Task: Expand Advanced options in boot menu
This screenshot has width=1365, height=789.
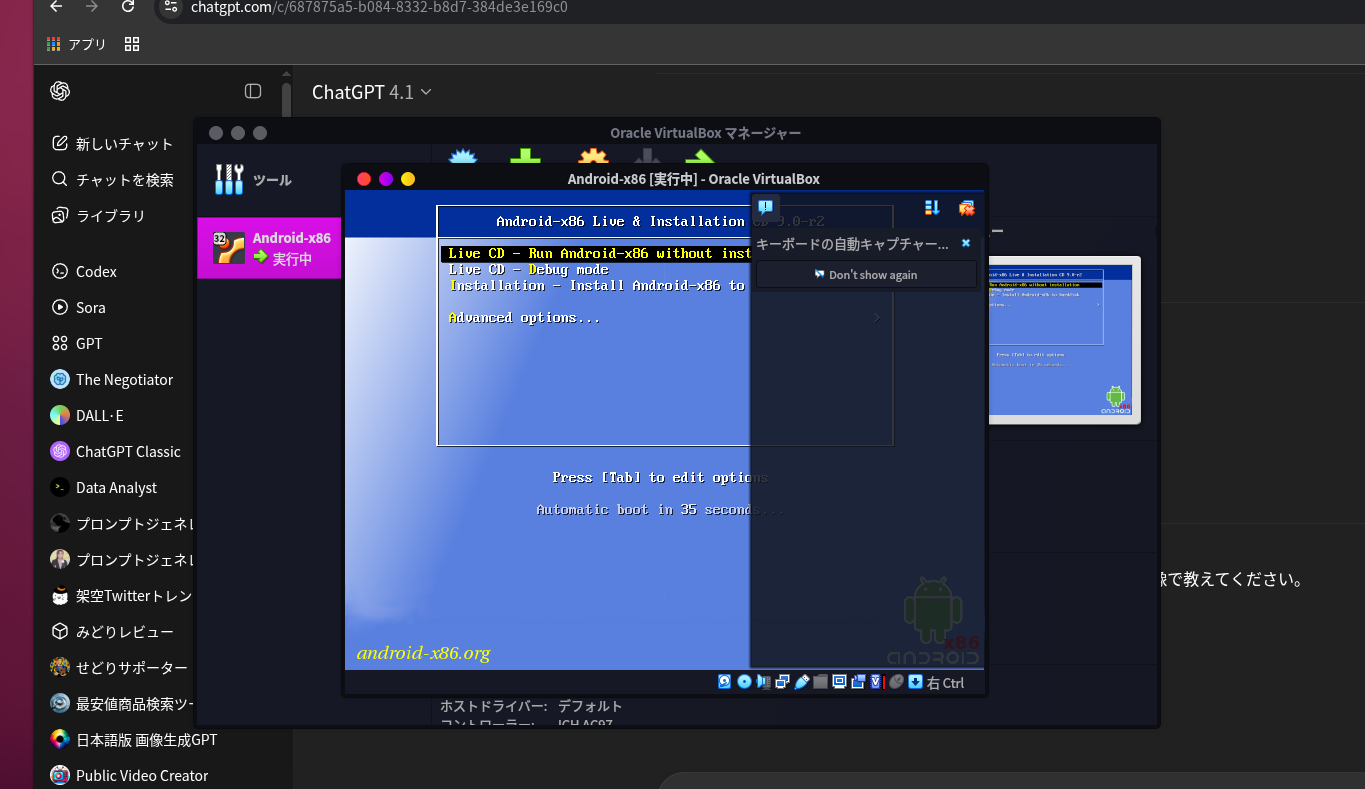Action: [524, 318]
